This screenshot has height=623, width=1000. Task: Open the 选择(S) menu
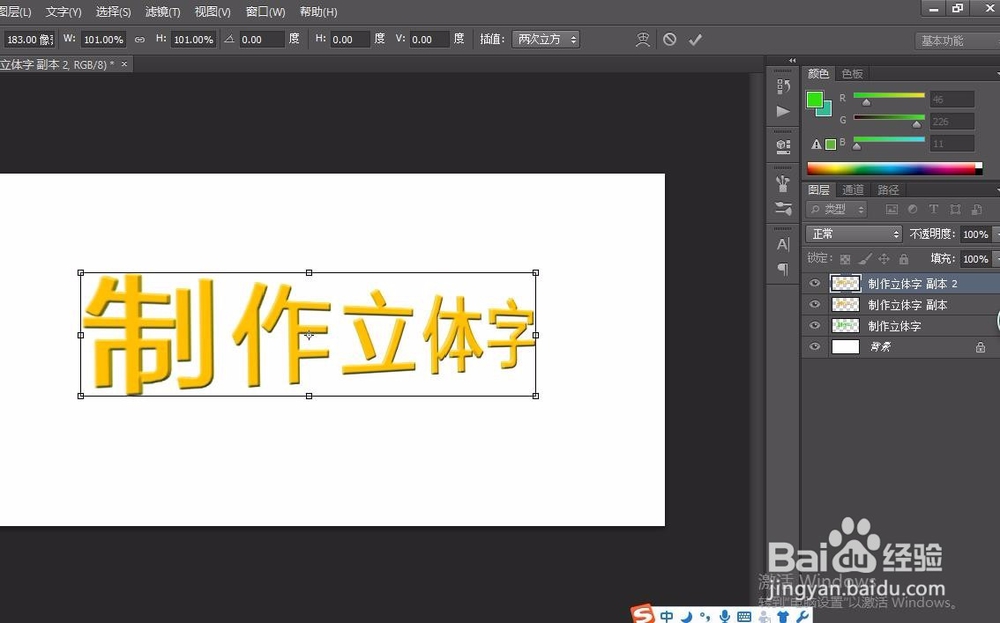point(113,11)
